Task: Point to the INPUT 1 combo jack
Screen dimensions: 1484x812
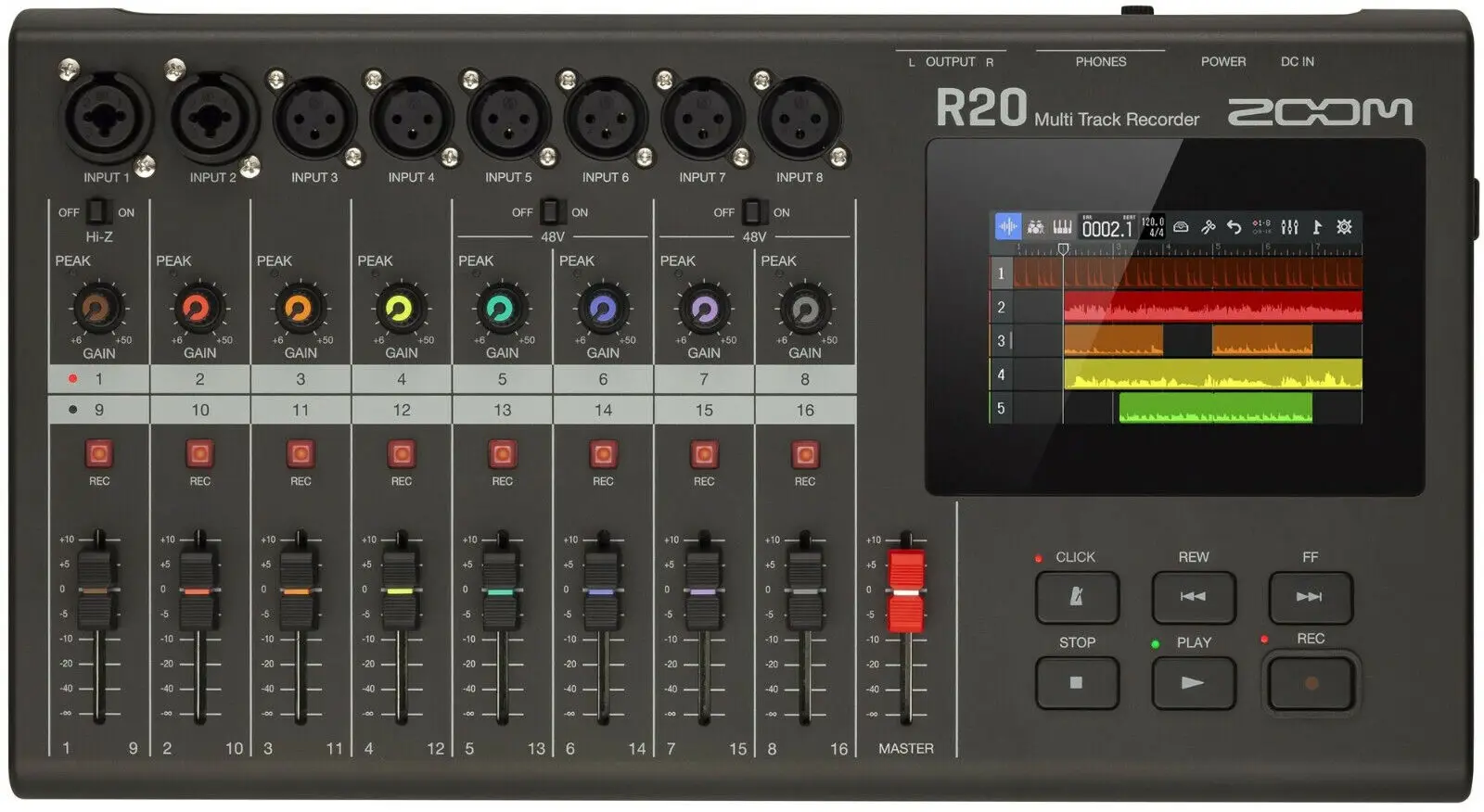Action: tap(107, 118)
